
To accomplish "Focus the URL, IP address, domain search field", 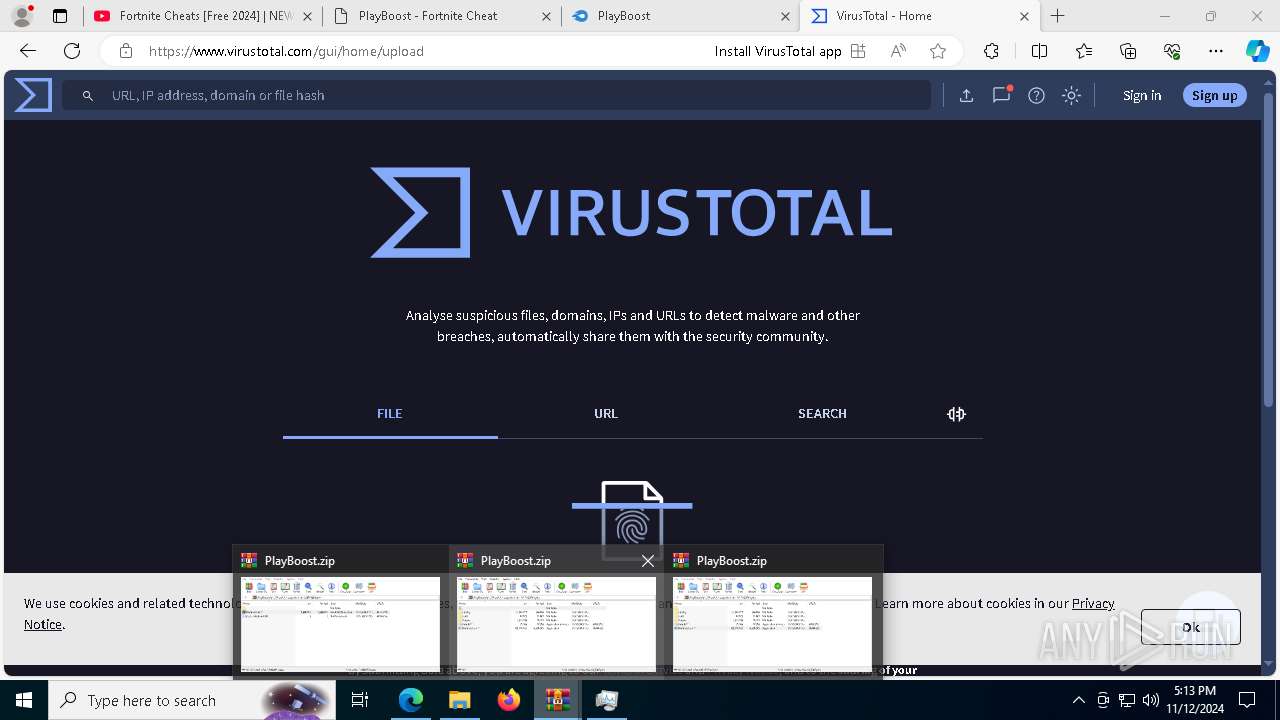I will click(x=496, y=95).
